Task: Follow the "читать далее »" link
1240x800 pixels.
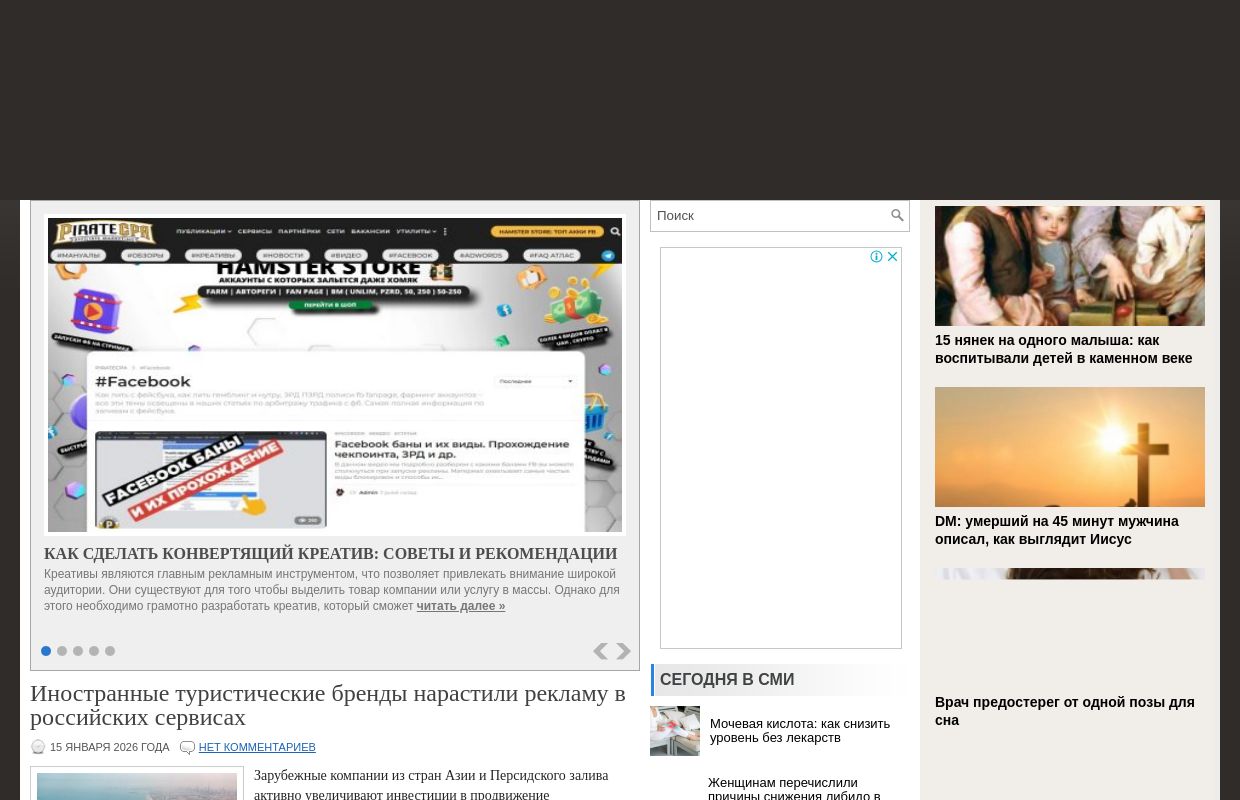Action: tap(460, 606)
